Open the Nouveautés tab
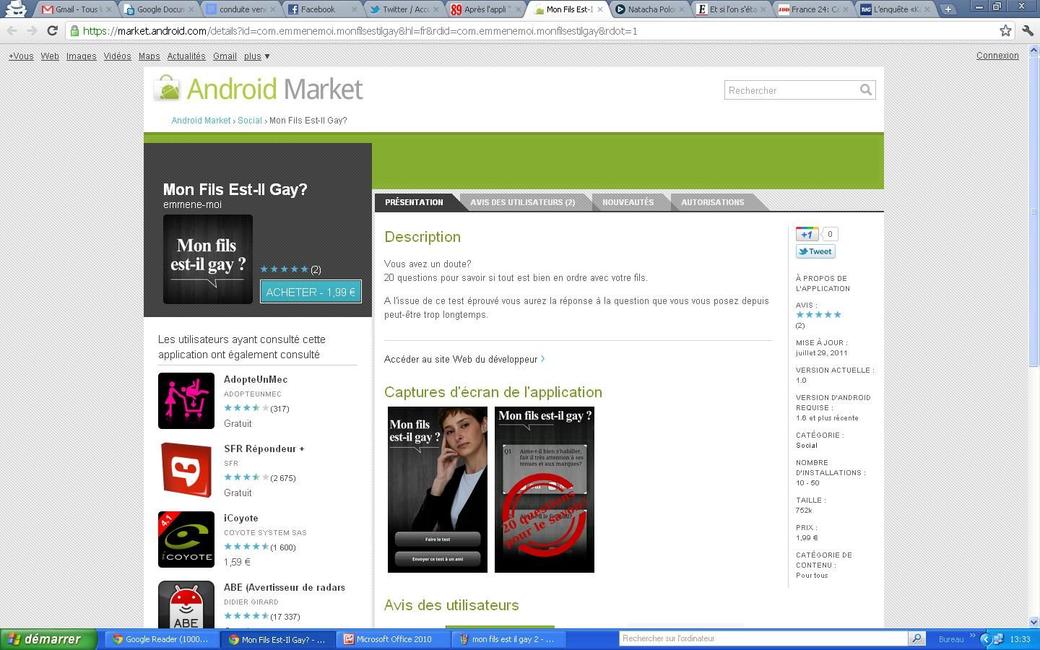 click(x=628, y=202)
